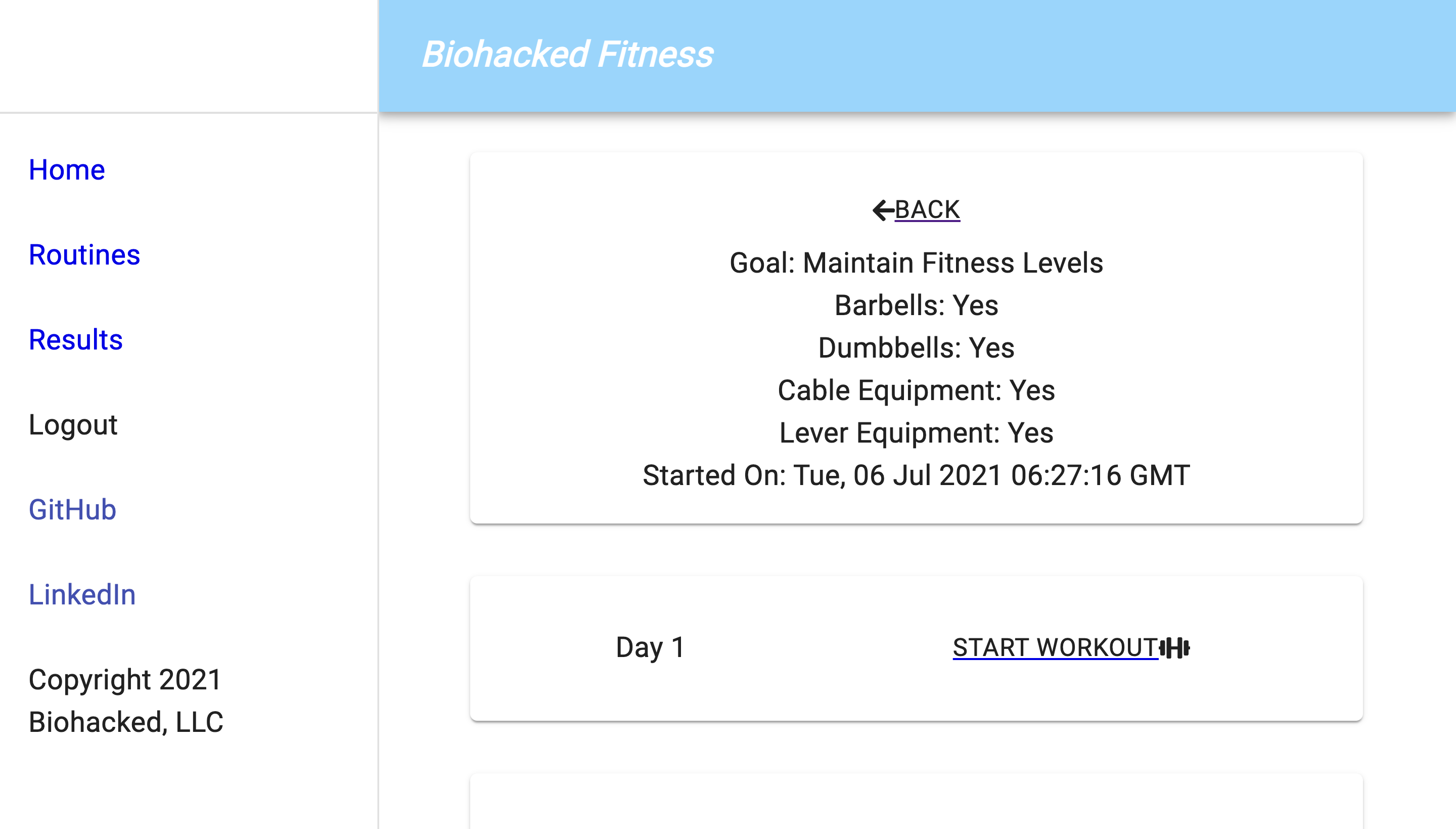Click the Lever Equipment: Yes line
This screenshot has width=1456, height=829.
coord(916,433)
